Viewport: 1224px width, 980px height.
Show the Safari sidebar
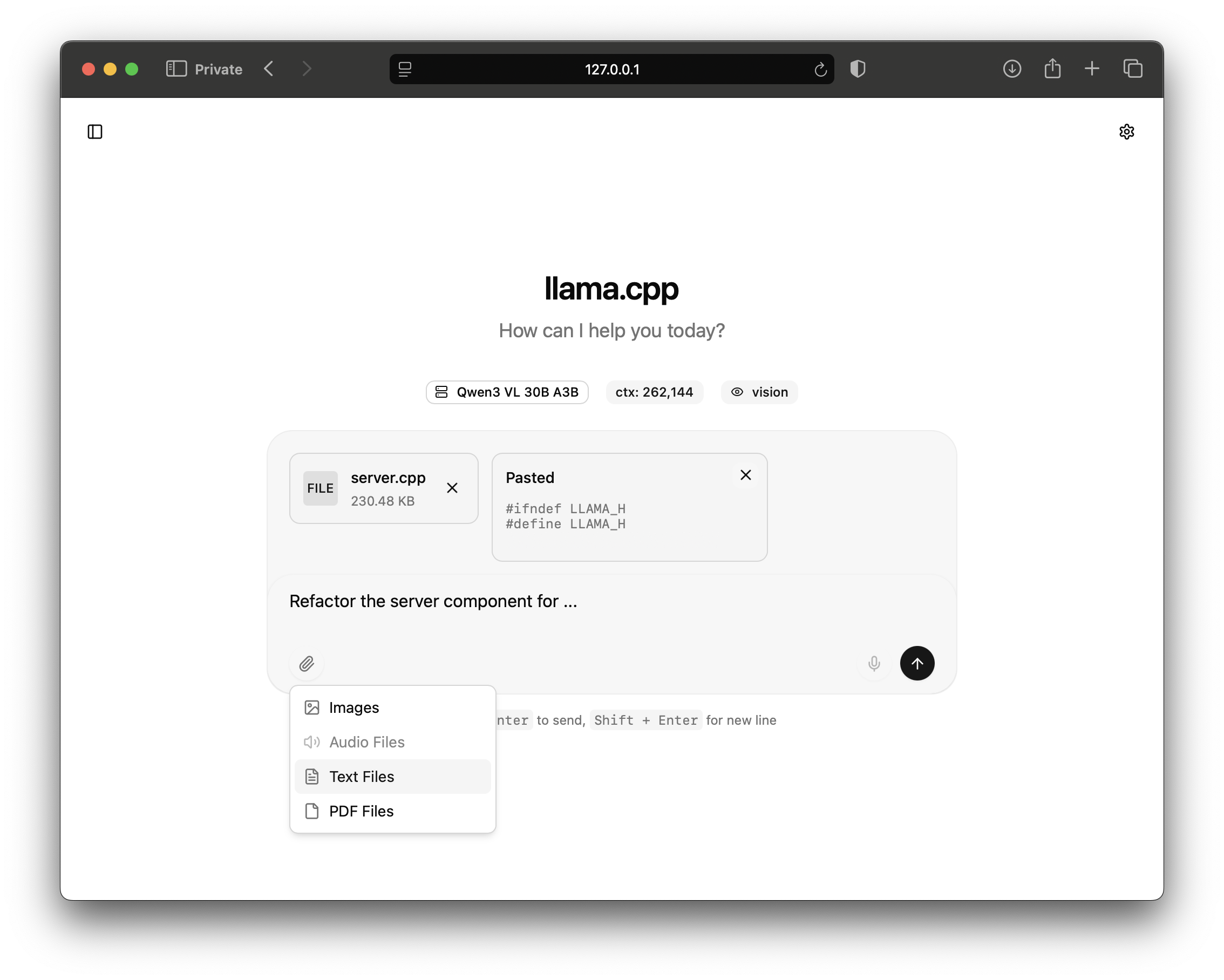176,69
